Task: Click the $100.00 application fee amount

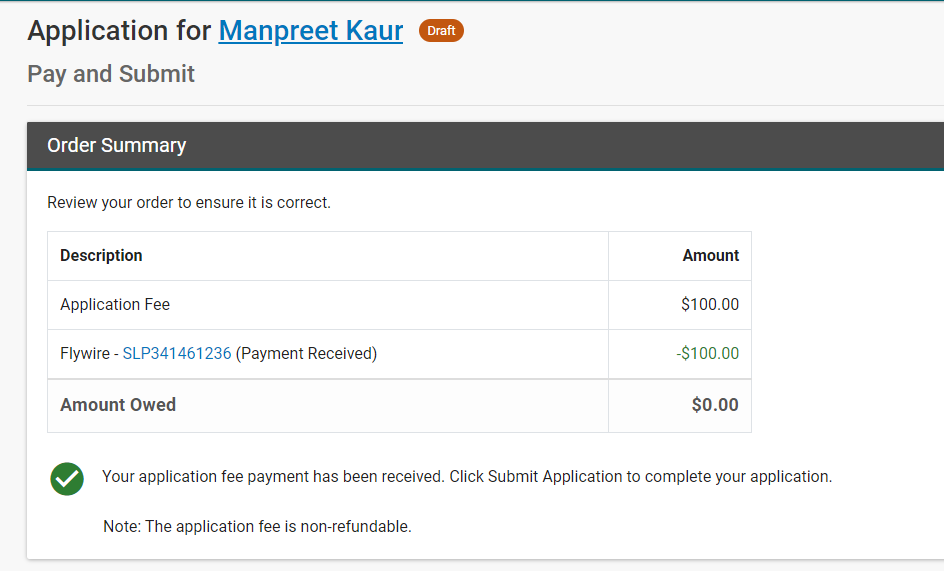Action: 710,305
